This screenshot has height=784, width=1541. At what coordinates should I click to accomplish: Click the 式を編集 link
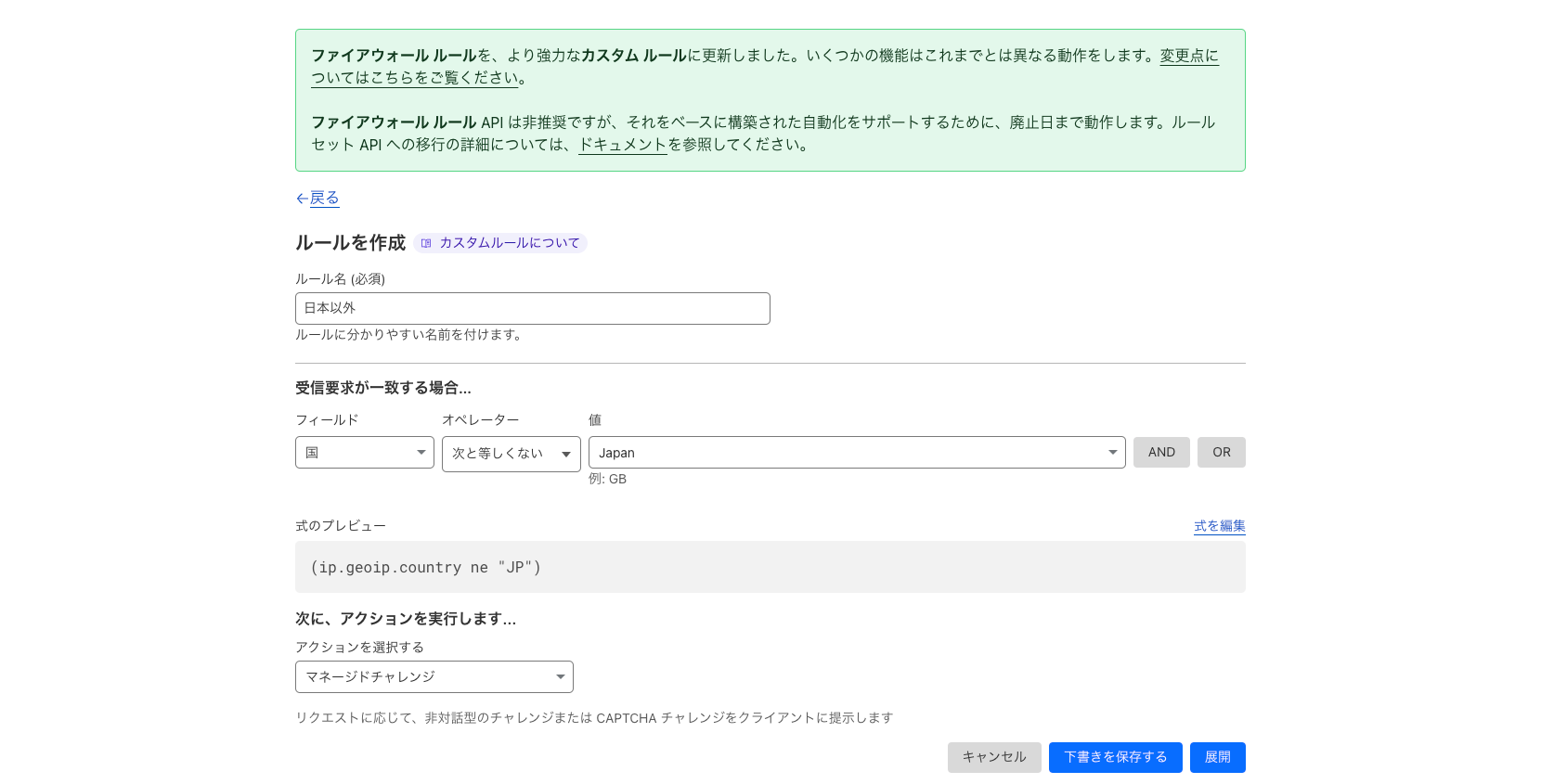point(1220,525)
